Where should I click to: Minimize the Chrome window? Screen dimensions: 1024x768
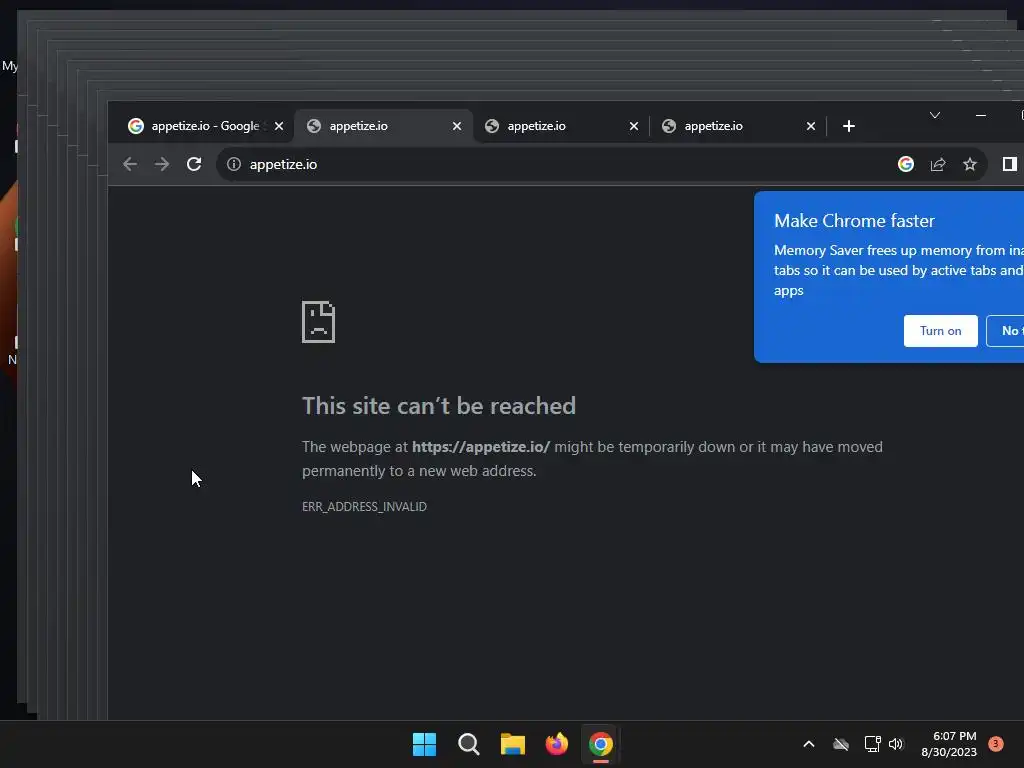click(x=980, y=115)
